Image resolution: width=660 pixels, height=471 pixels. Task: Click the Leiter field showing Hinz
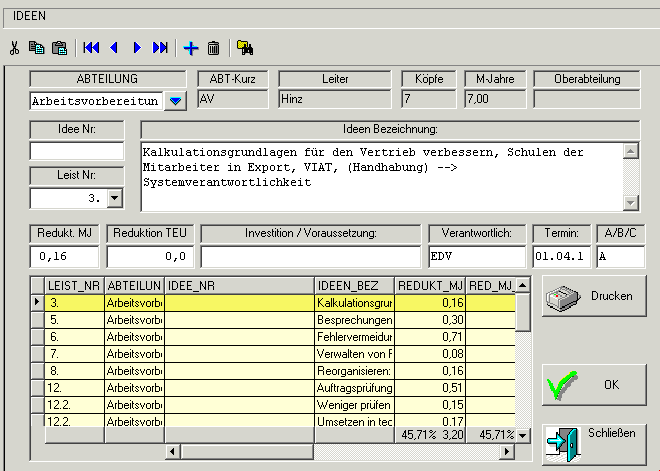pos(335,99)
